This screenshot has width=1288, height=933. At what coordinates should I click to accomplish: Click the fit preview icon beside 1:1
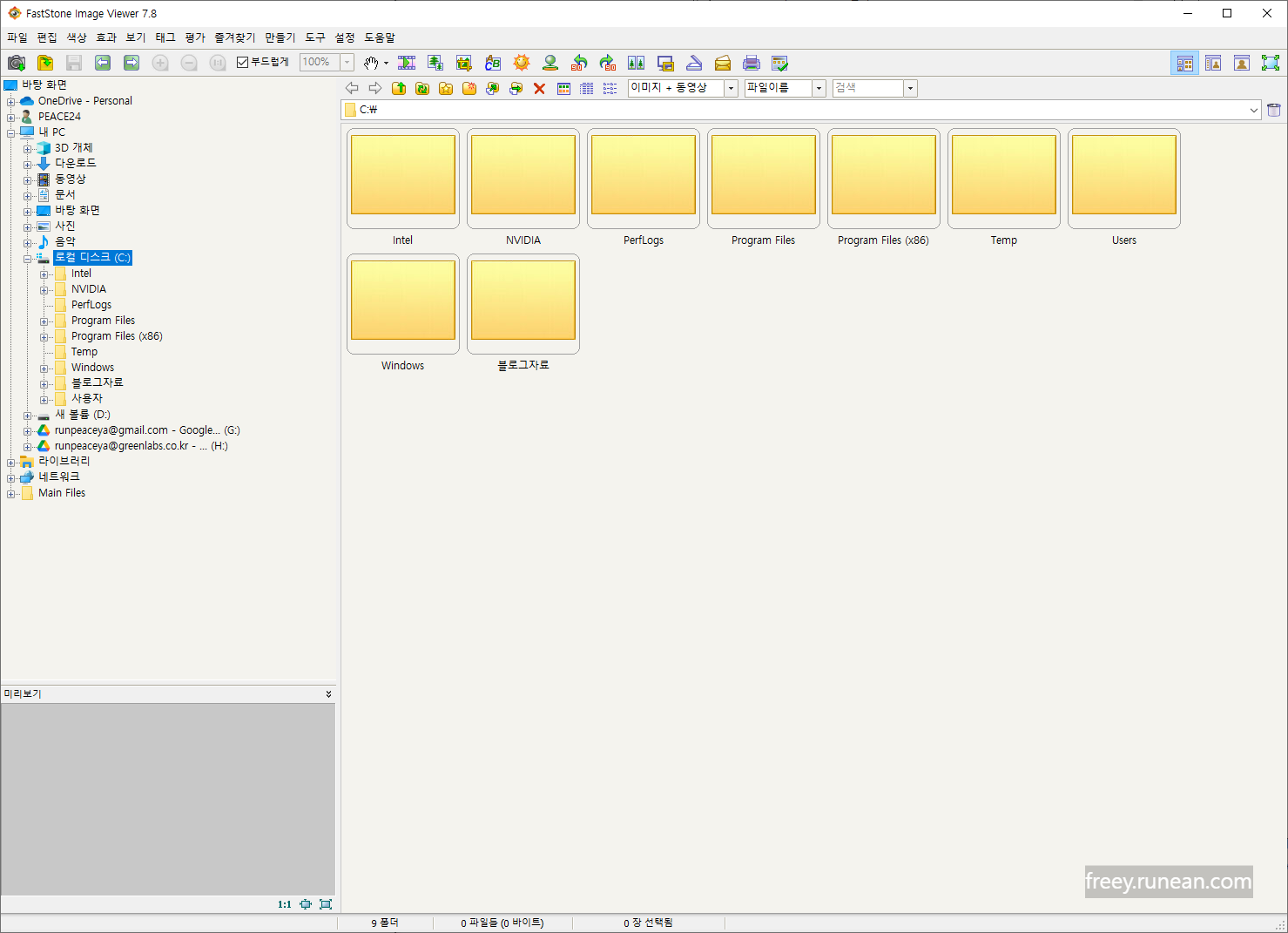coord(306,904)
